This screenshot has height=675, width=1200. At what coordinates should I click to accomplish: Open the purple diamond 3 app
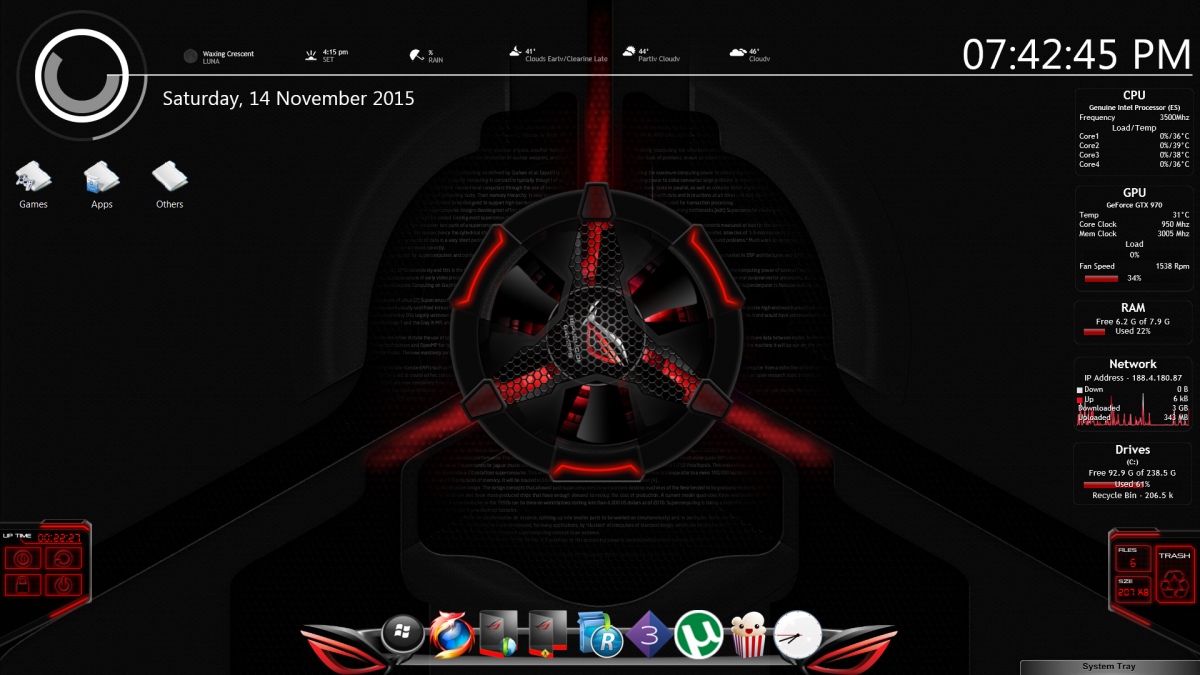[x=648, y=634]
